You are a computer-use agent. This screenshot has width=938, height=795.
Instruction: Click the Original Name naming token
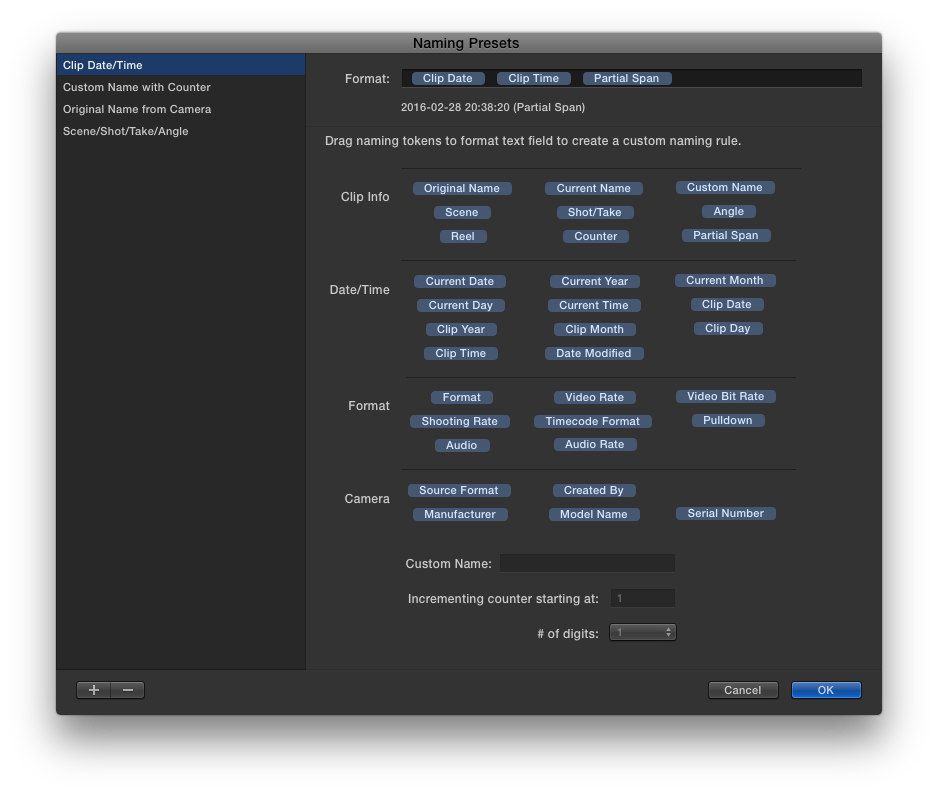462,188
